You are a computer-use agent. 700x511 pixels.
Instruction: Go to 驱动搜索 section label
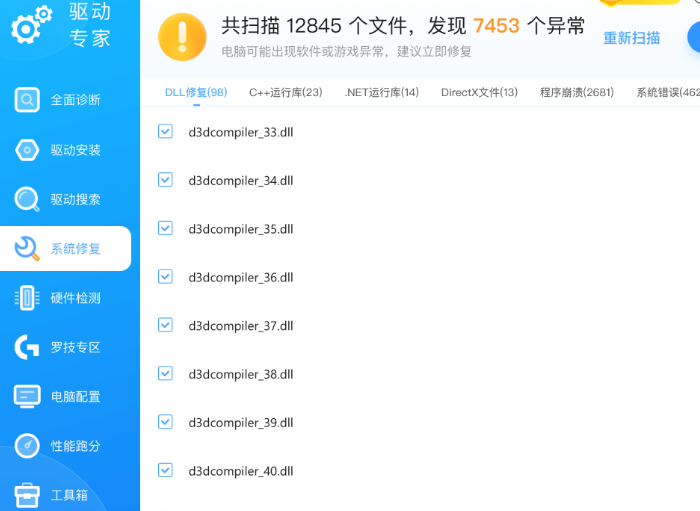[x=75, y=199]
